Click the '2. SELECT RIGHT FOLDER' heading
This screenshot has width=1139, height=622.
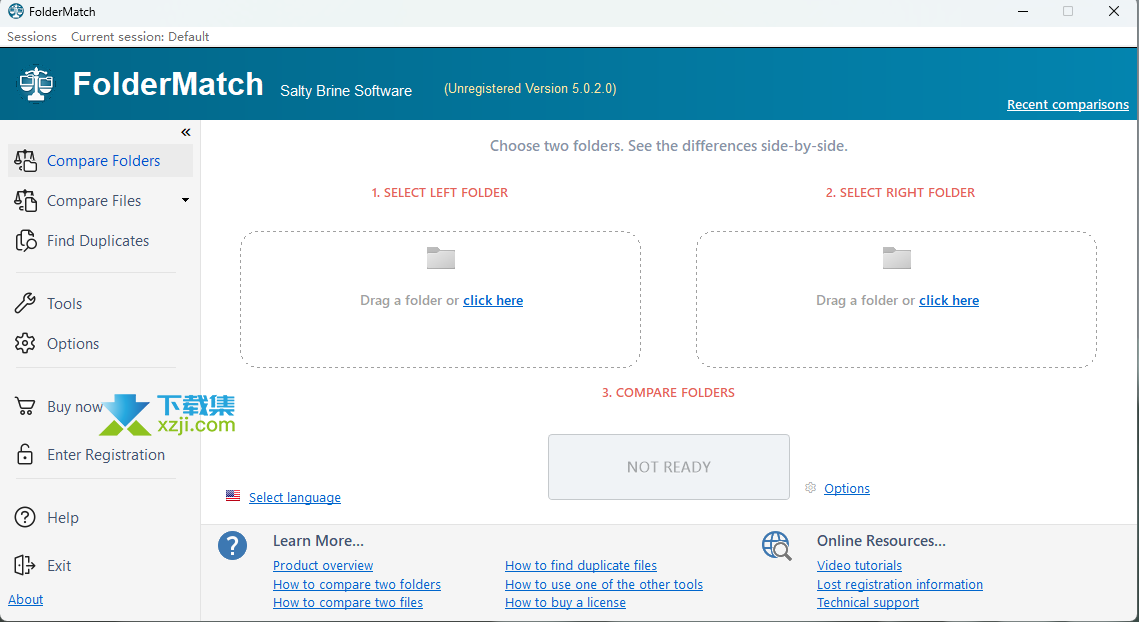tap(900, 193)
